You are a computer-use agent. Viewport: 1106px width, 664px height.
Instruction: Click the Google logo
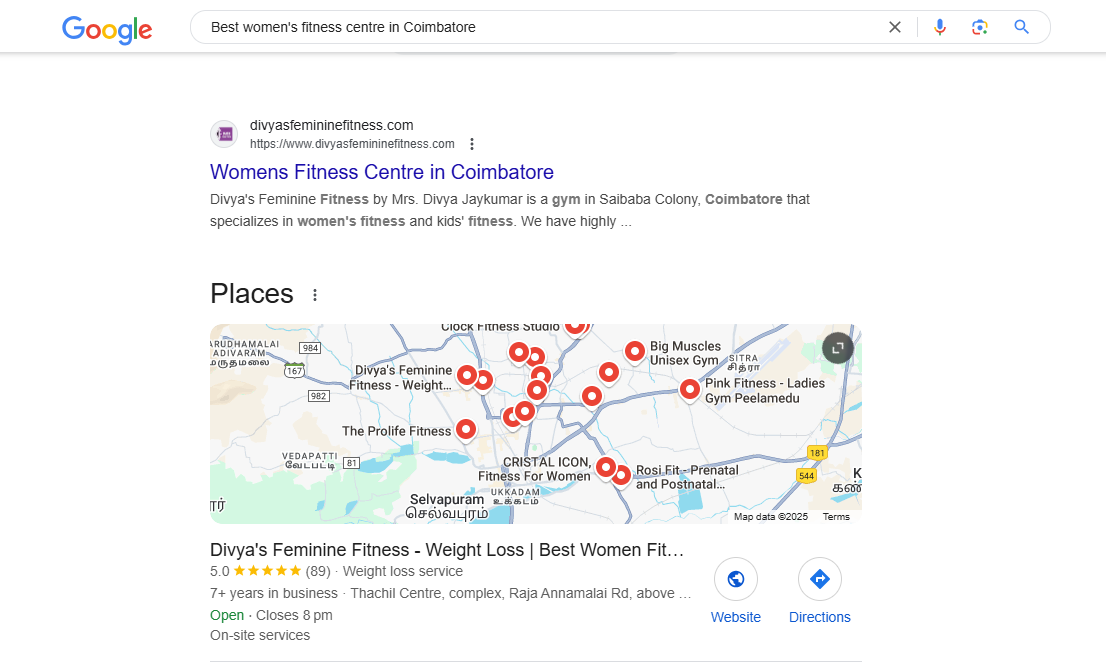click(x=107, y=29)
